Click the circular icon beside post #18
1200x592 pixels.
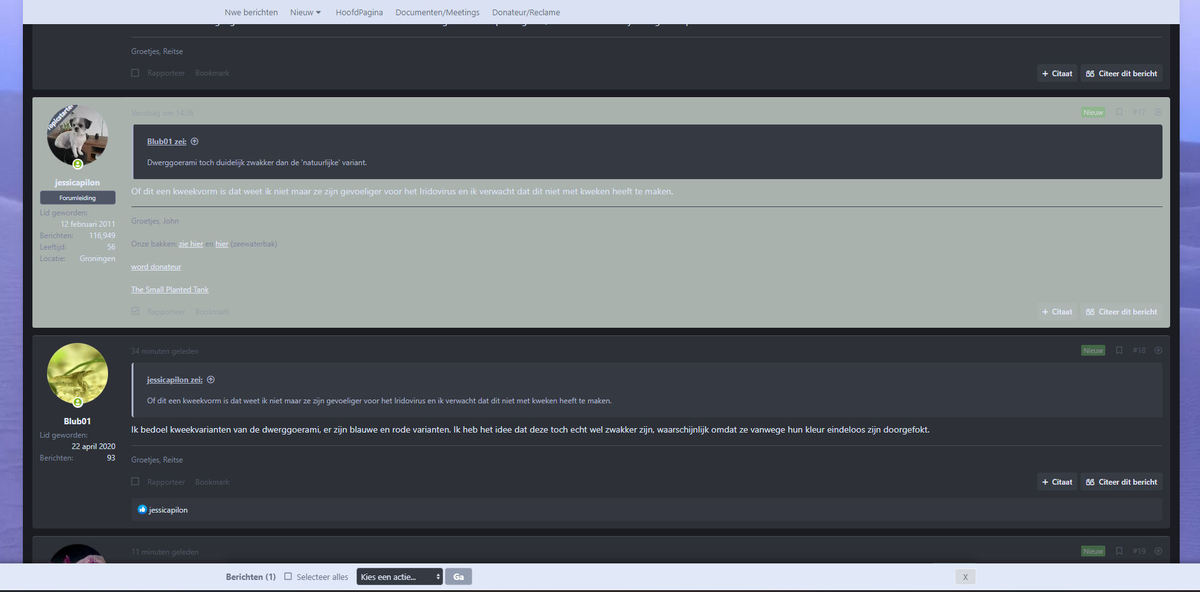point(1158,350)
